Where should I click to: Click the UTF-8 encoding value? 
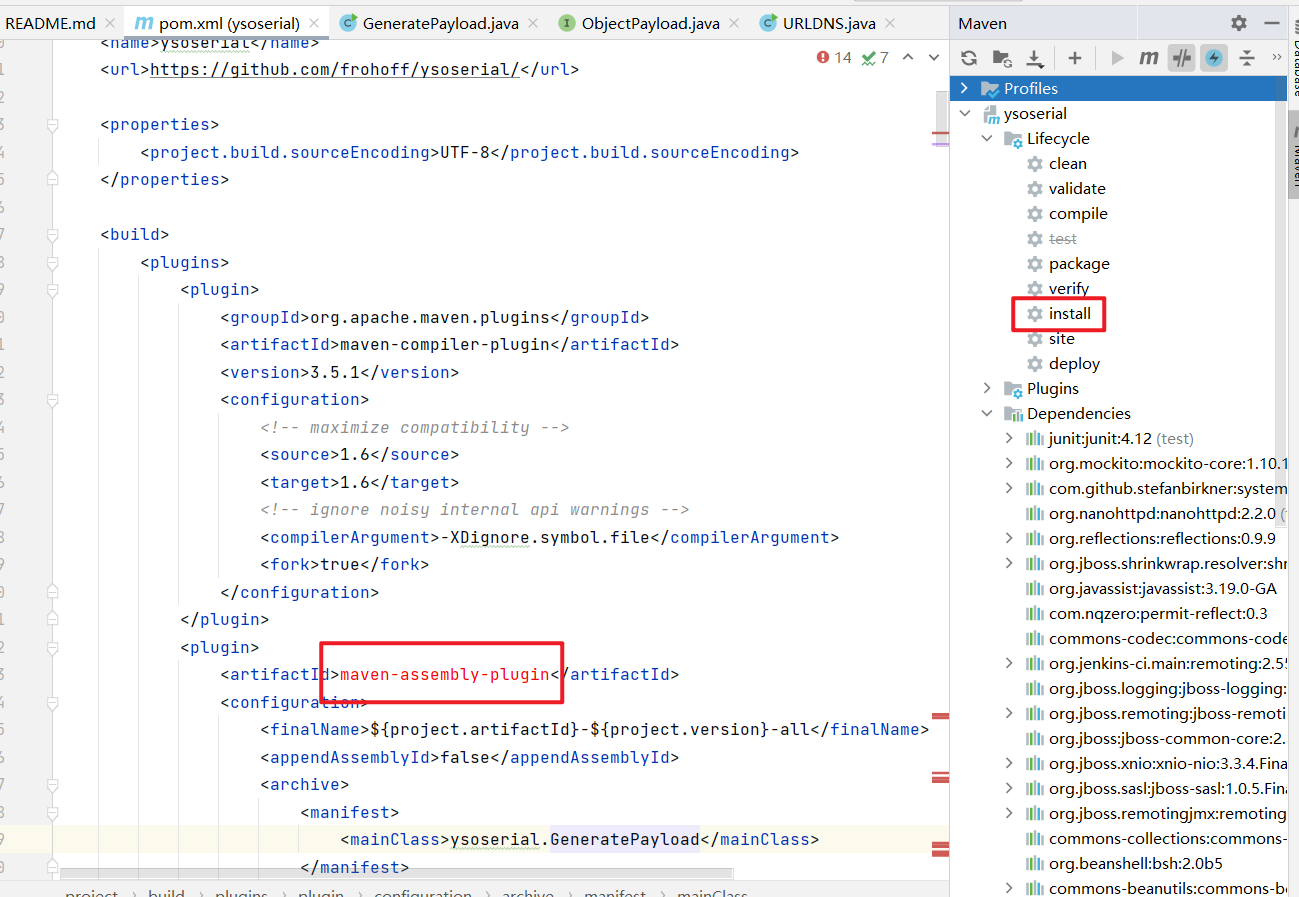tap(465, 153)
